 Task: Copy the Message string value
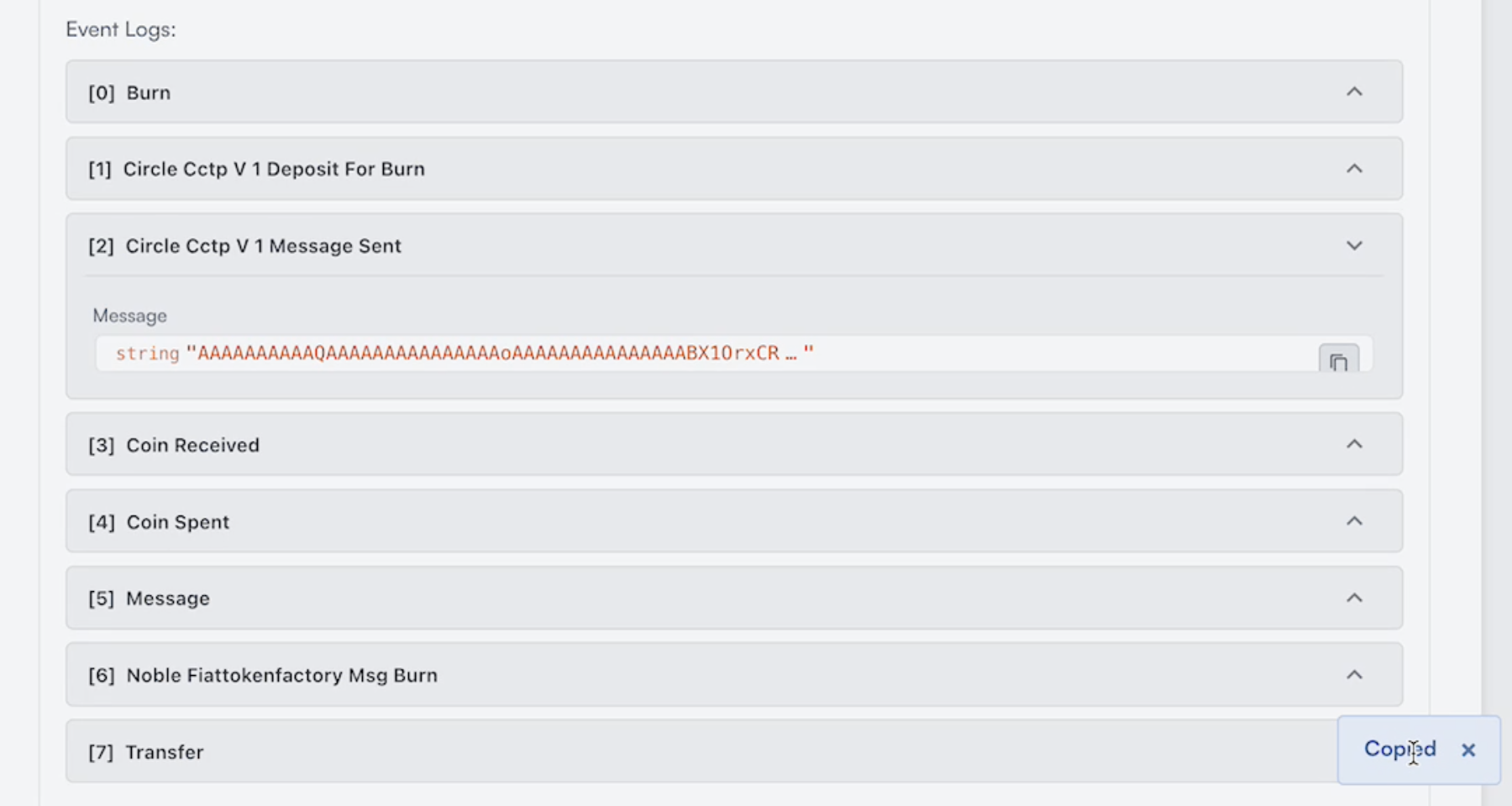1338,361
